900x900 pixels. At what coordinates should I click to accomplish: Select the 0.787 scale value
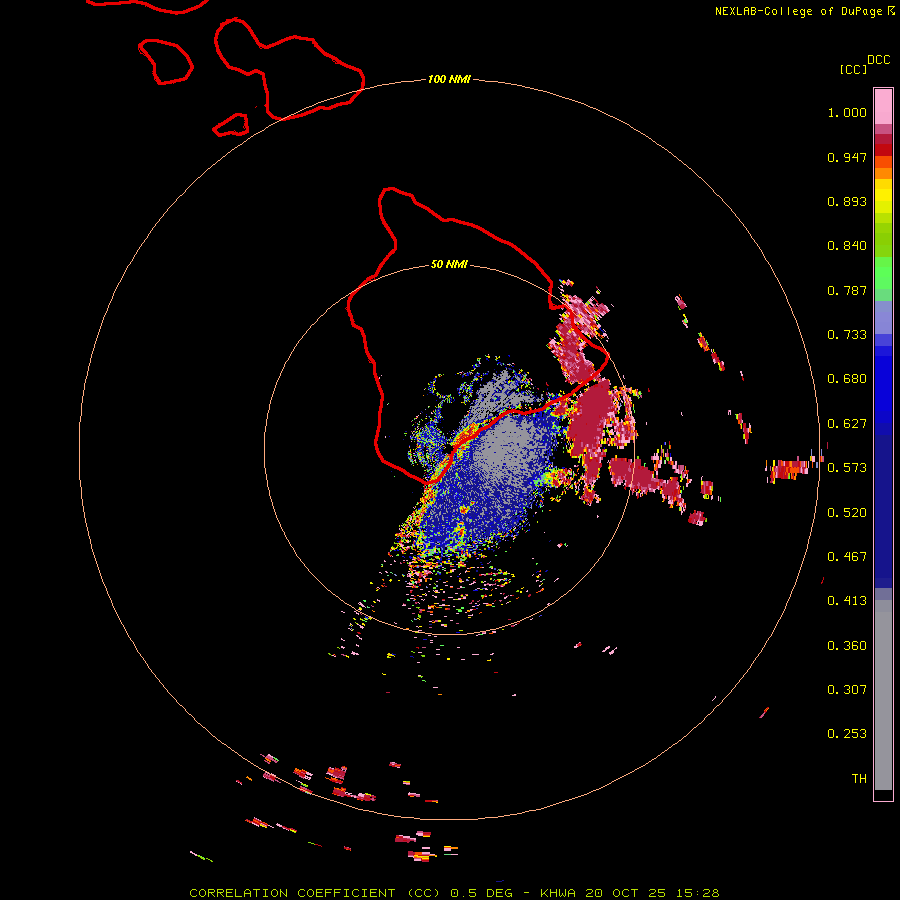[x=847, y=290]
